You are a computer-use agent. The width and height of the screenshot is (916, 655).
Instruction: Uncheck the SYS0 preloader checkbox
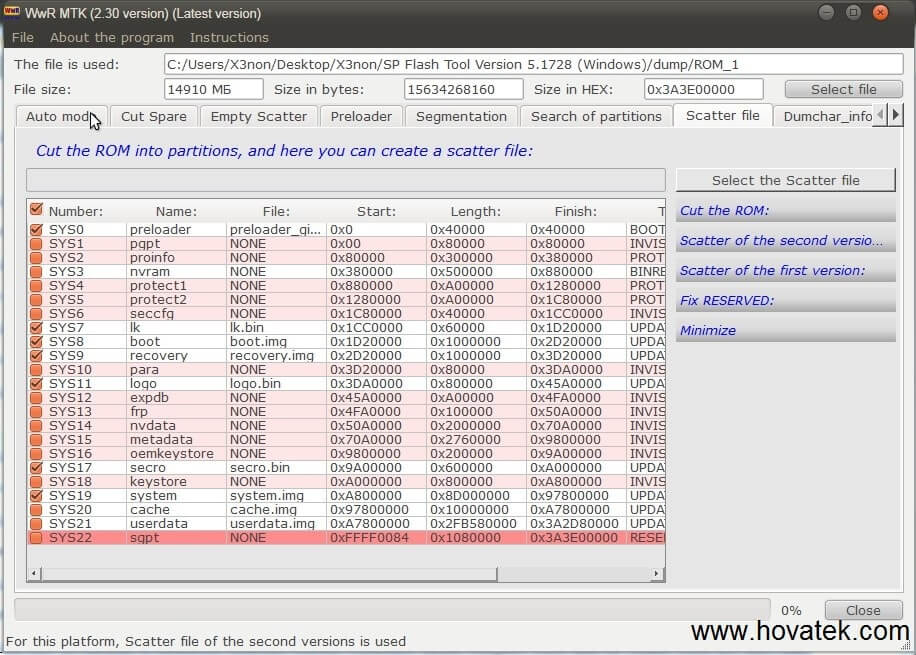pos(36,230)
